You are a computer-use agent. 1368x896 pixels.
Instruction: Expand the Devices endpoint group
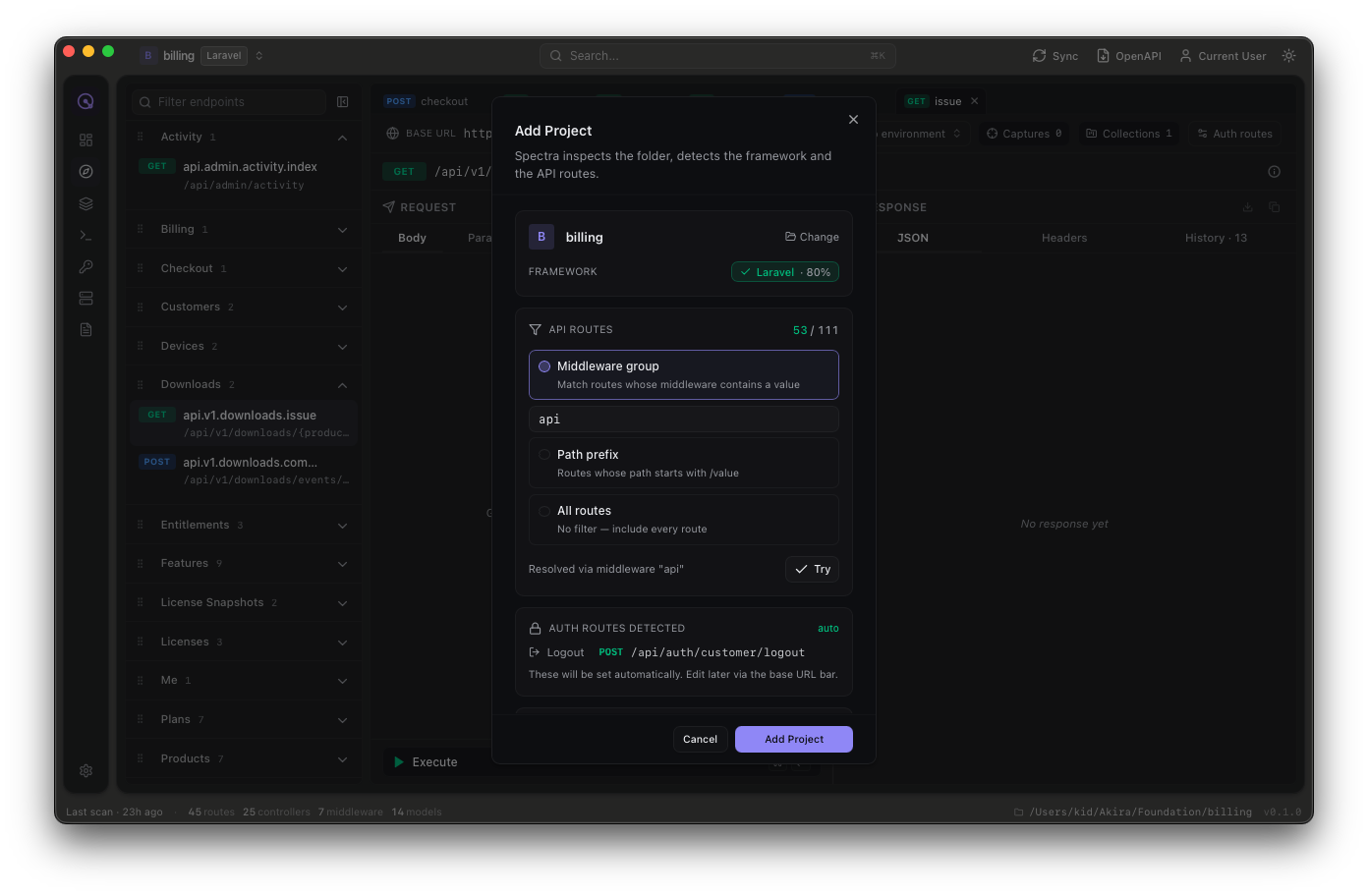click(x=342, y=347)
